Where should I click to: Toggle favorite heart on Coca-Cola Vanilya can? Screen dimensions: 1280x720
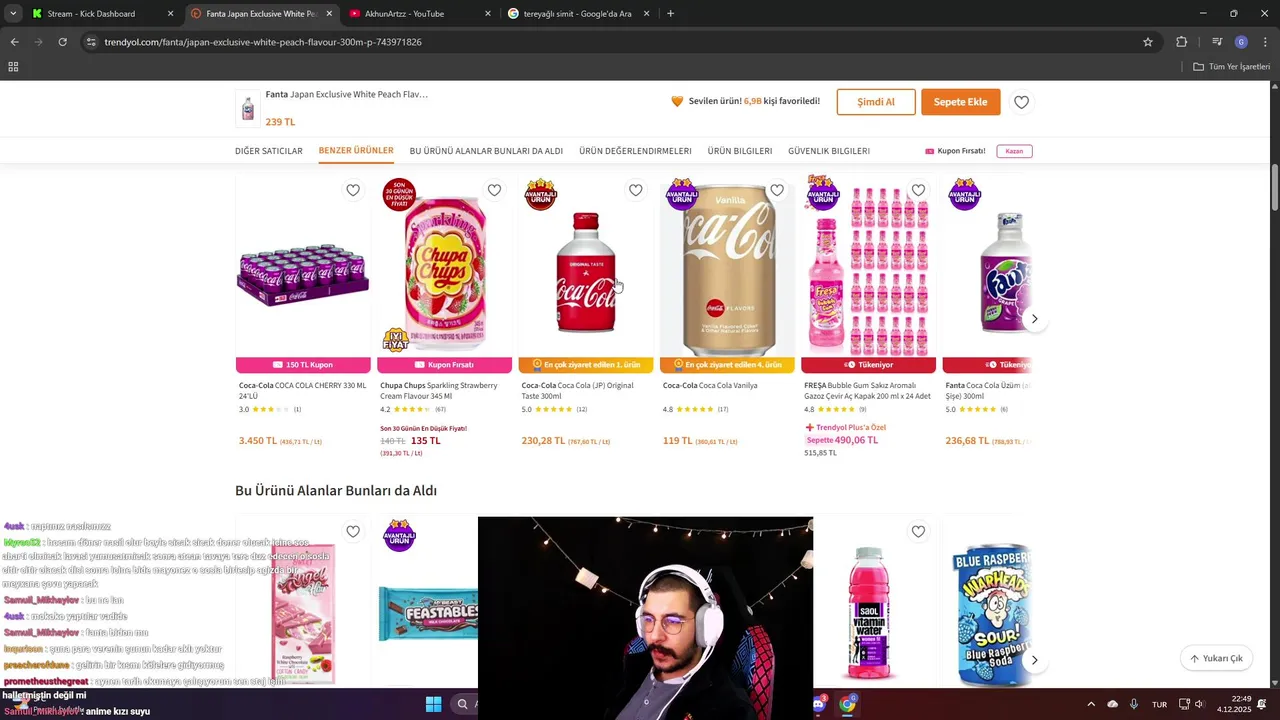777,190
